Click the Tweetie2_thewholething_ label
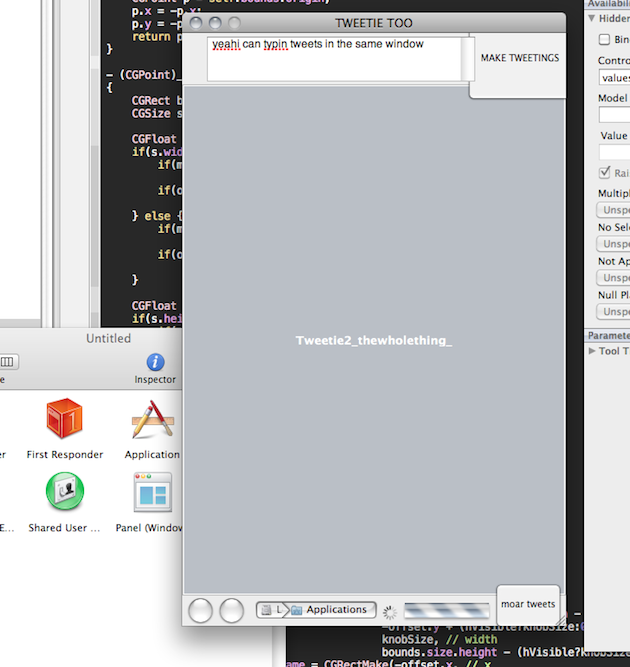 (374, 340)
